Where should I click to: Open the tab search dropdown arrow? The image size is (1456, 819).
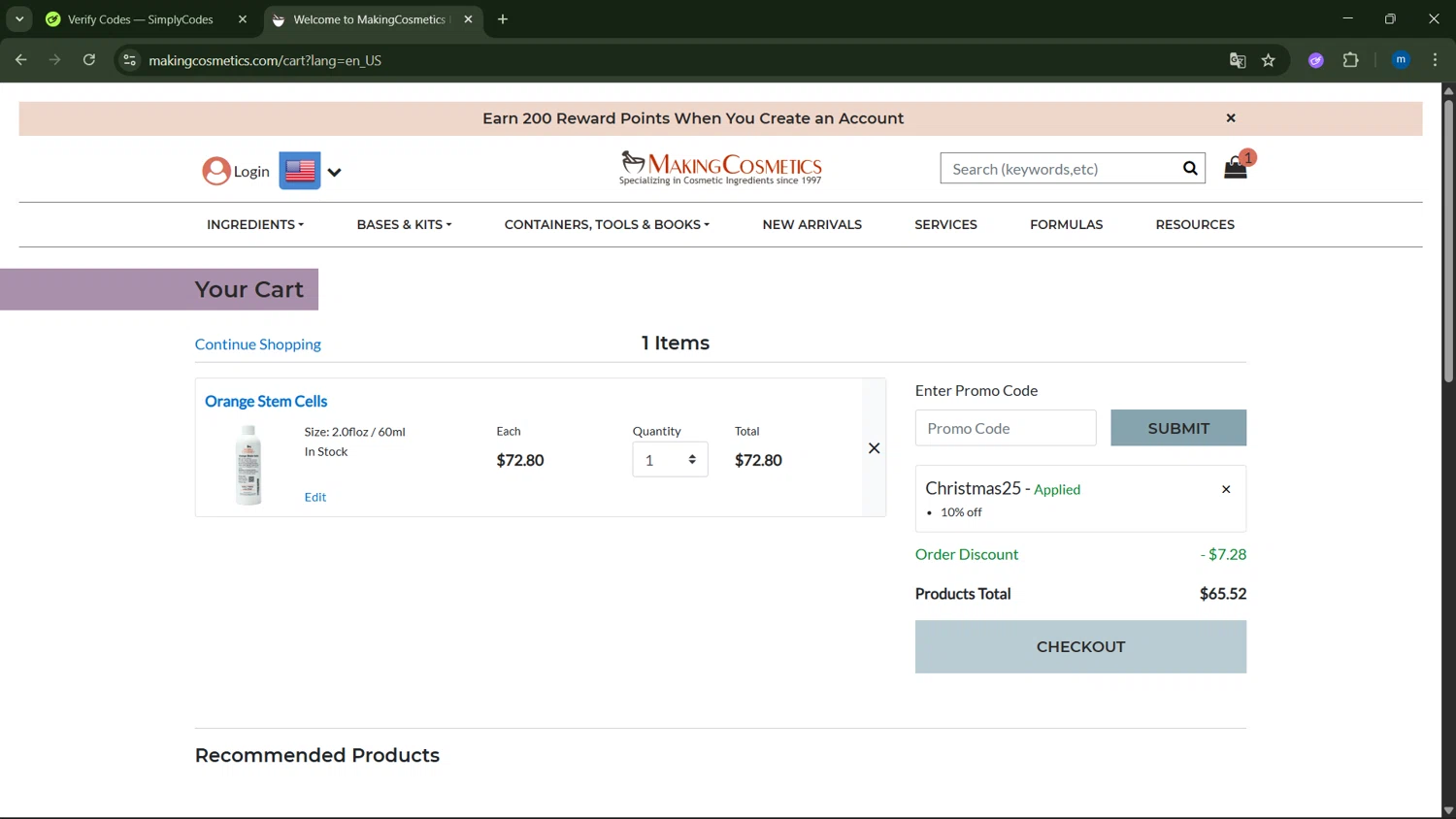coord(19,19)
